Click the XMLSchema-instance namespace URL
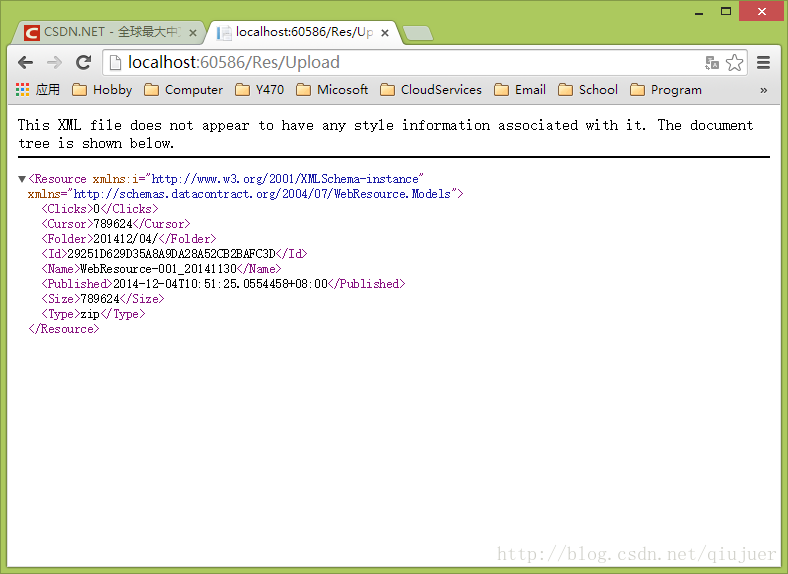 pos(285,179)
